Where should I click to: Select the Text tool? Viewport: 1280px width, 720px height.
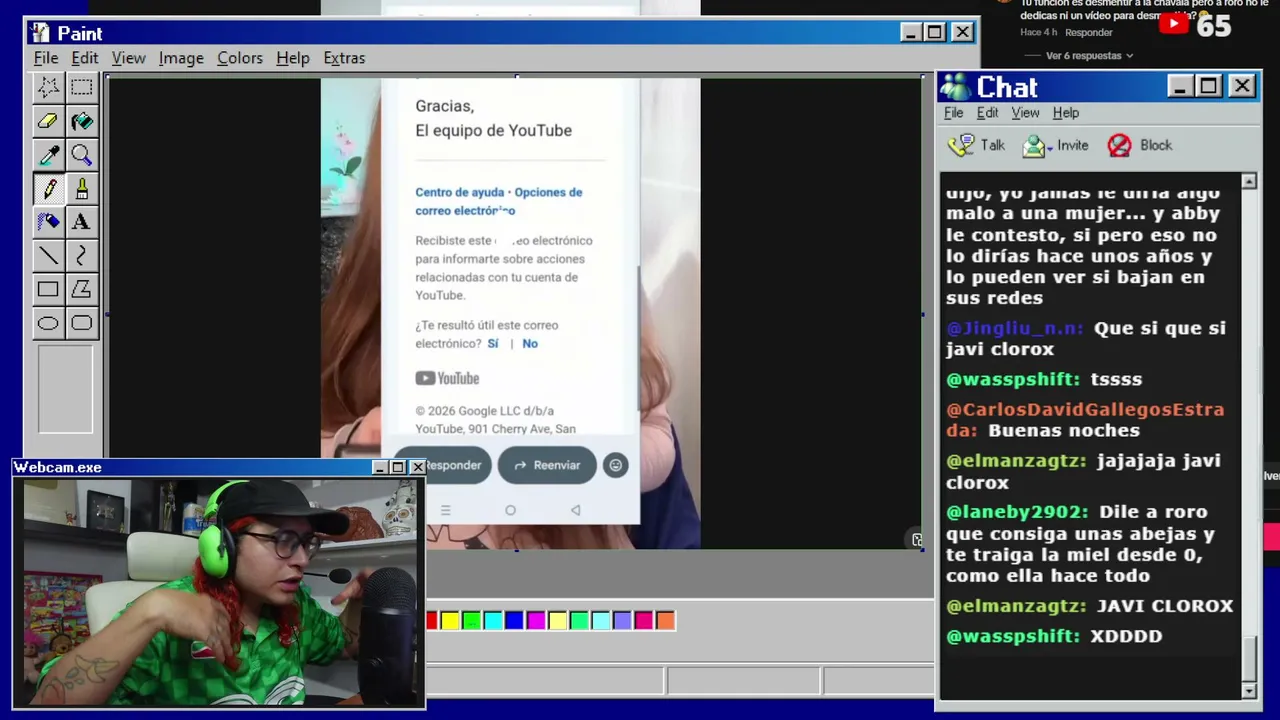click(82, 222)
